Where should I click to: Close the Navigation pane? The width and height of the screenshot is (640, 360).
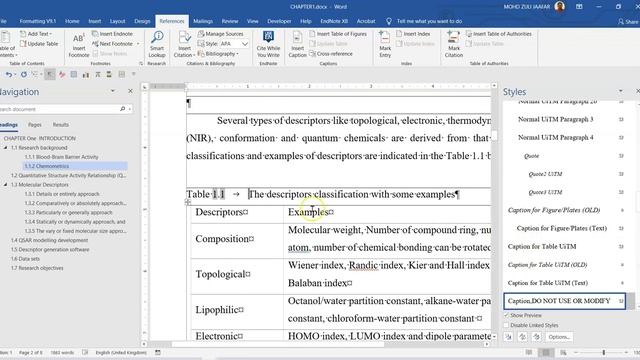[130, 91]
